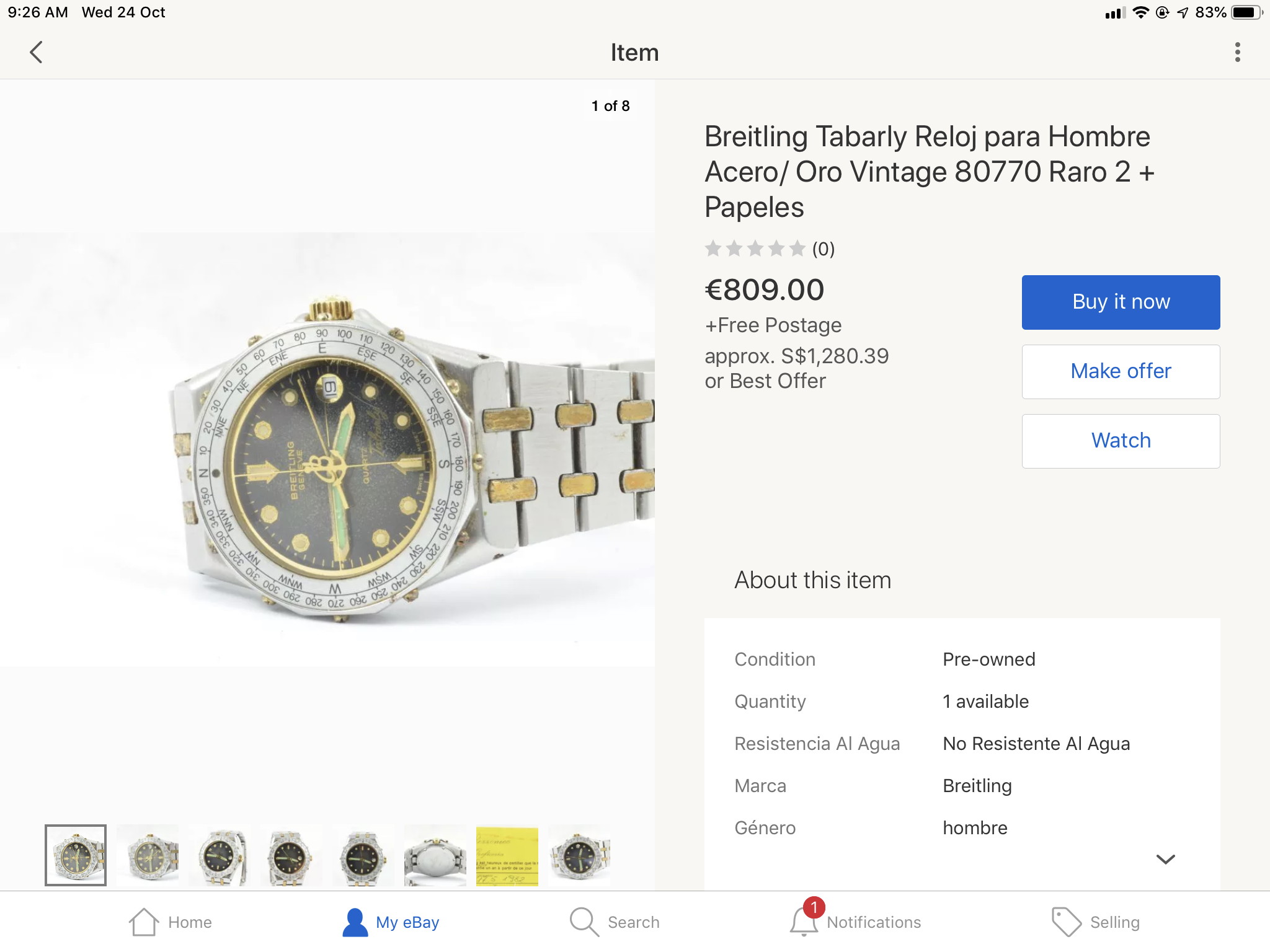Switch to the Selling tab label
The width and height of the screenshot is (1270, 952).
click(1114, 922)
